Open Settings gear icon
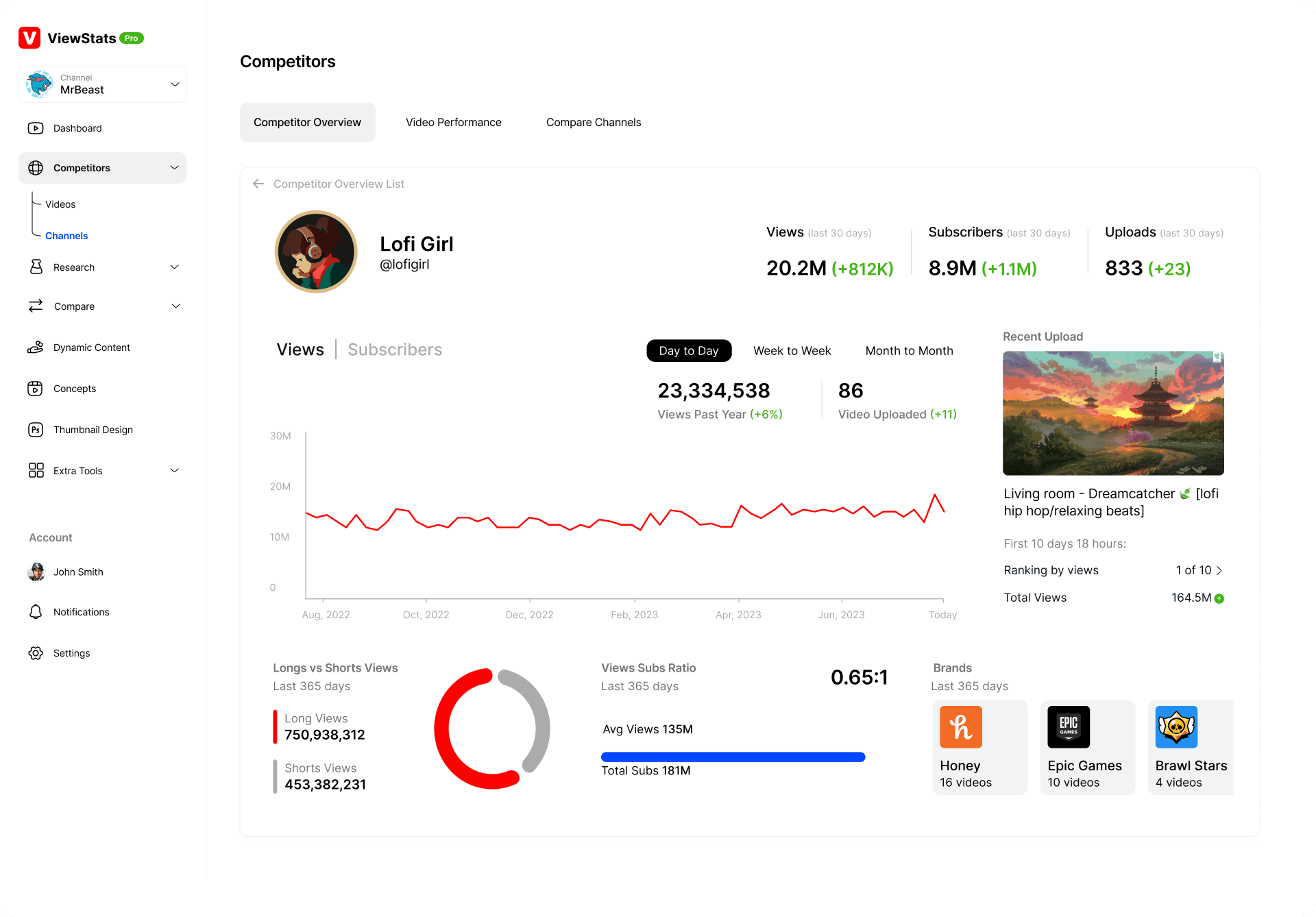Screen dimensions: 1316x917 pyautogui.click(x=36, y=653)
